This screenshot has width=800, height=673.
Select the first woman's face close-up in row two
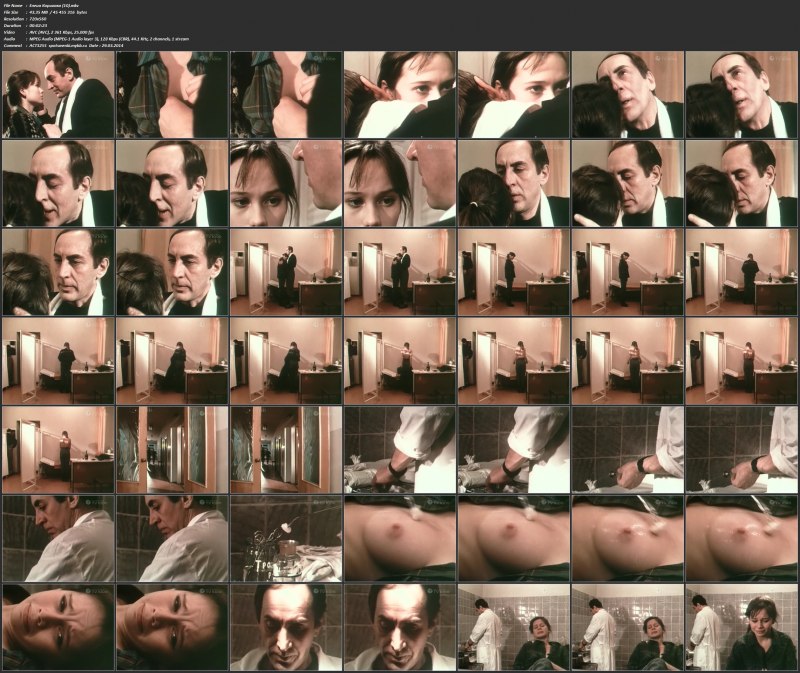click(x=285, y=182)
